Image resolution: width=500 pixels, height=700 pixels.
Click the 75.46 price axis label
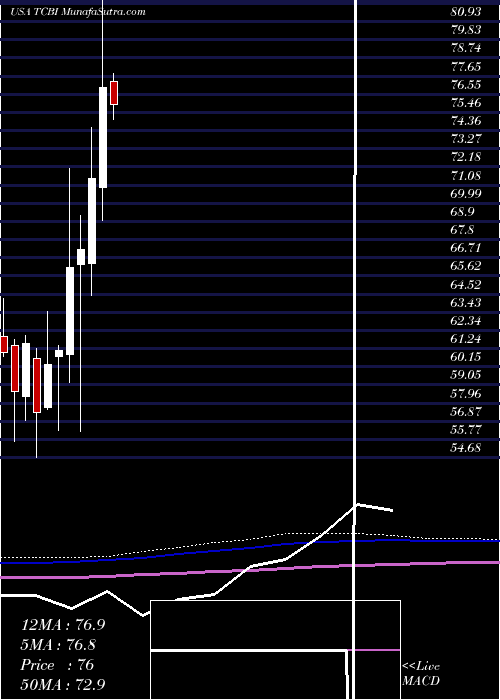pos(466,103)
